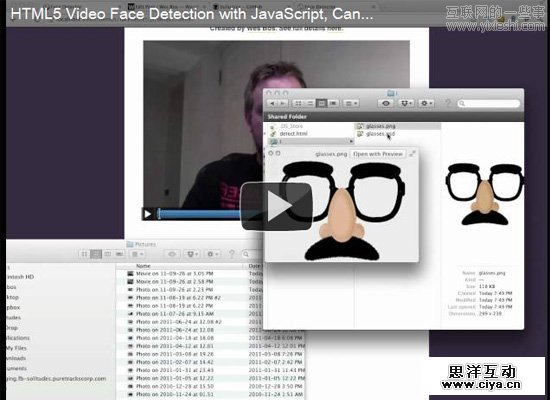Expand the selected folder's column arrow

351,141
